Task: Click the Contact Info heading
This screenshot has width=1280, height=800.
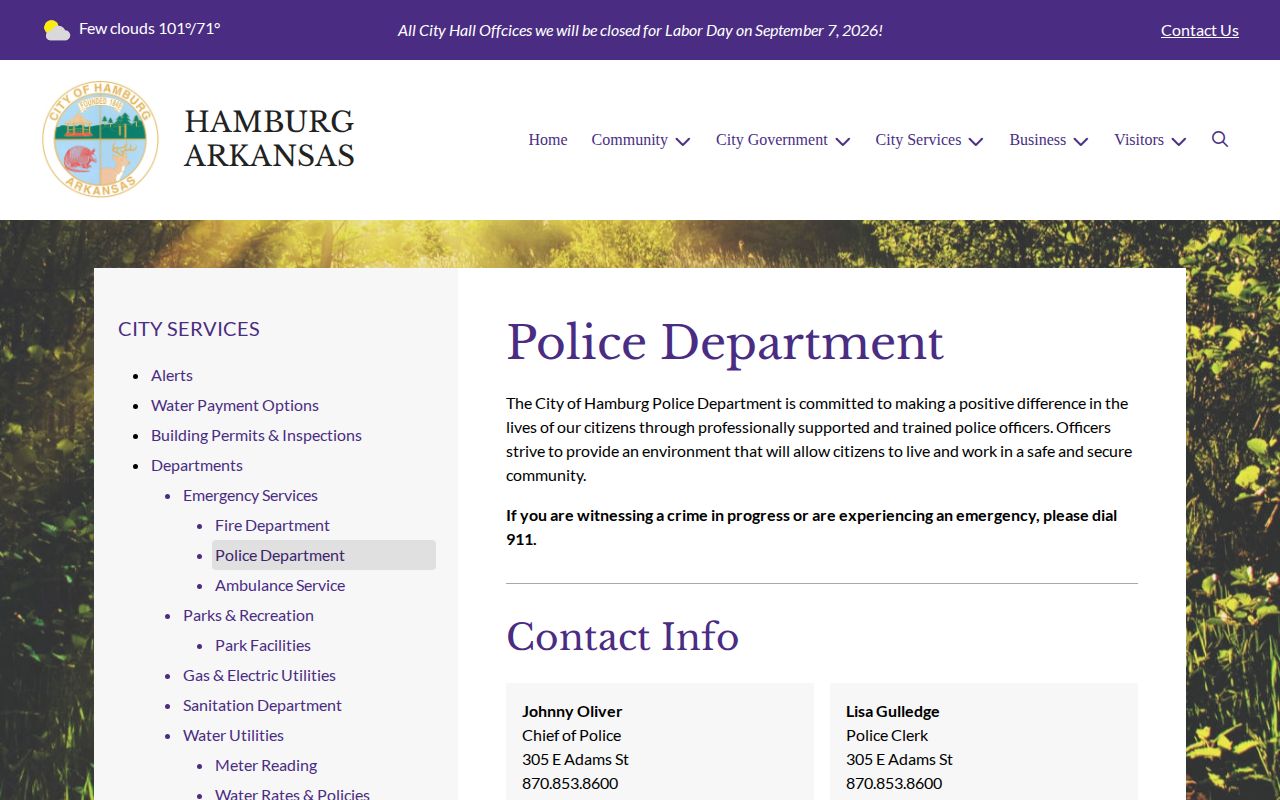Action: (x=622, y=636)
